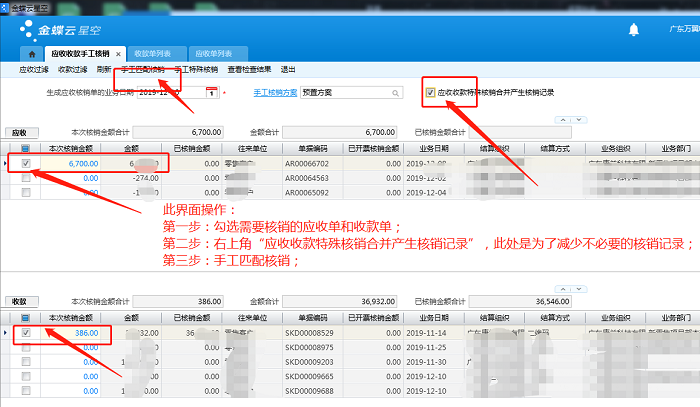Open the business date calendar picker
This screenshot has width=700, height=407.
click(x=211, y=92)
